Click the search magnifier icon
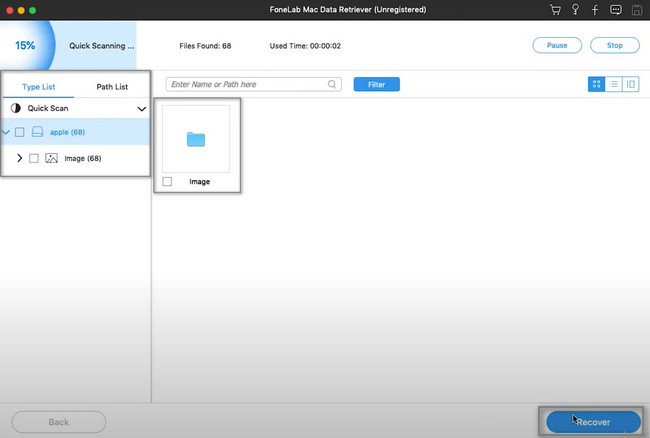The width and height of the screenshot is (650, 438). click(332, 84)
